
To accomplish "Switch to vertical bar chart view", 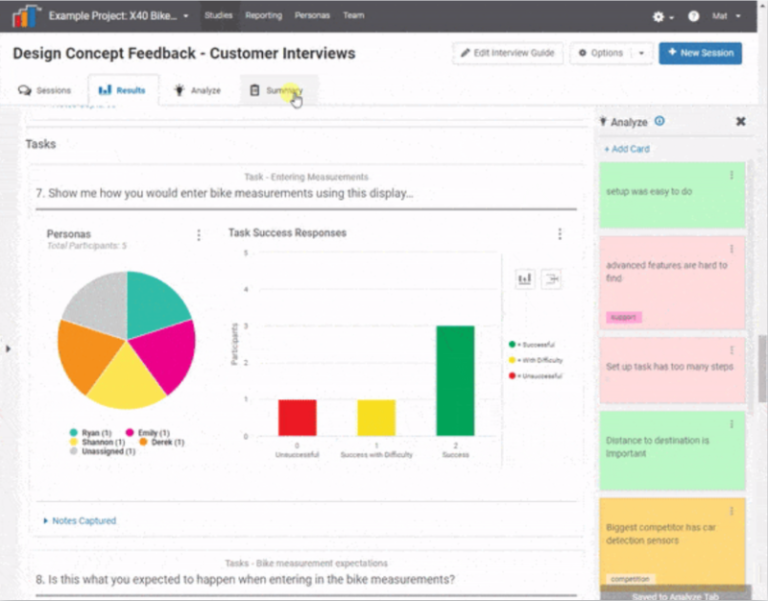I will (x=525, y=280).
